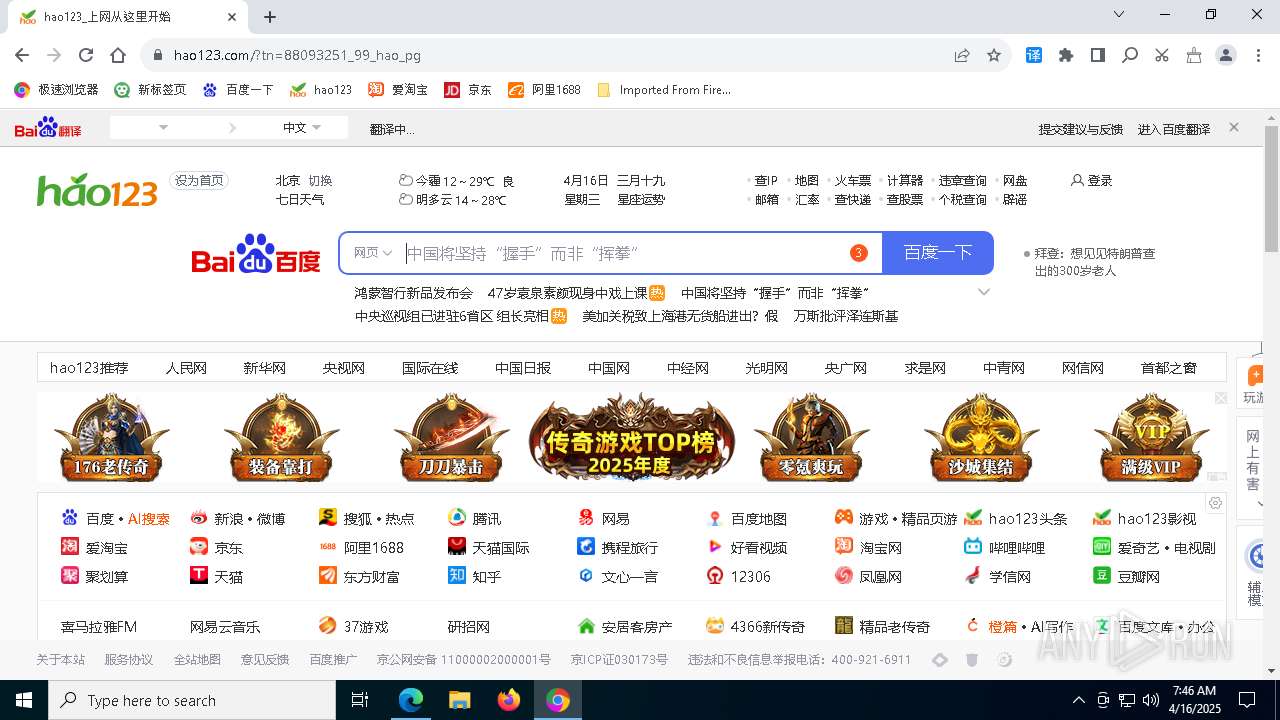
Task: Open Windows notification center icon
Action: 1247,700
